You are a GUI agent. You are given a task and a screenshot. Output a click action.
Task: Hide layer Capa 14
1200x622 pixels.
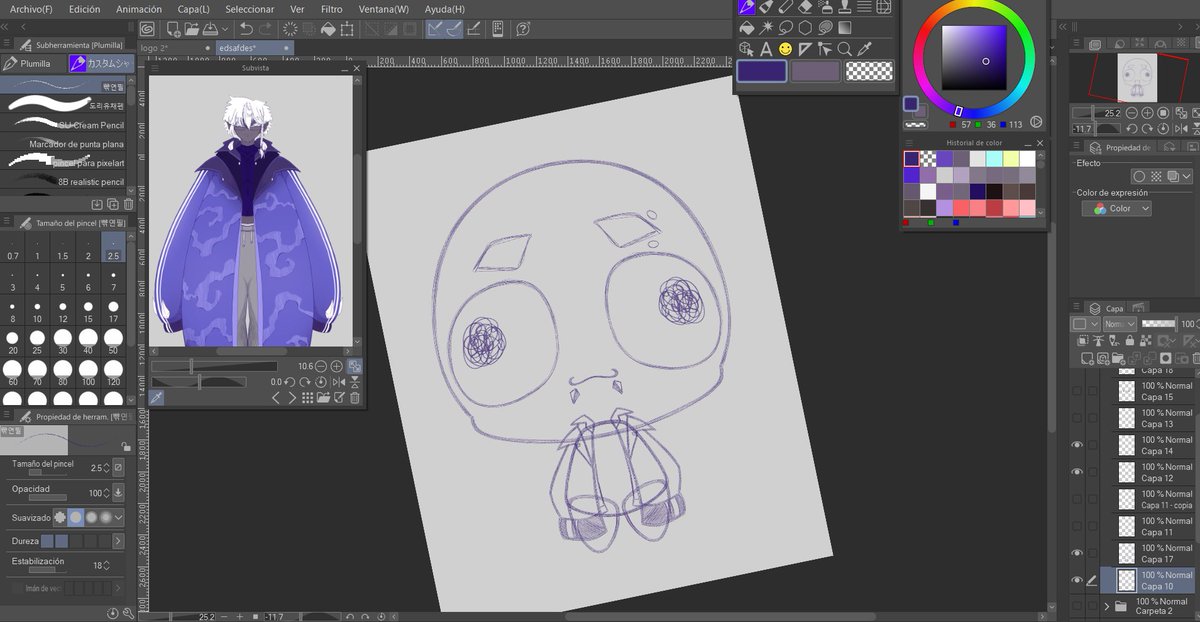click(x=1077, y=445)
